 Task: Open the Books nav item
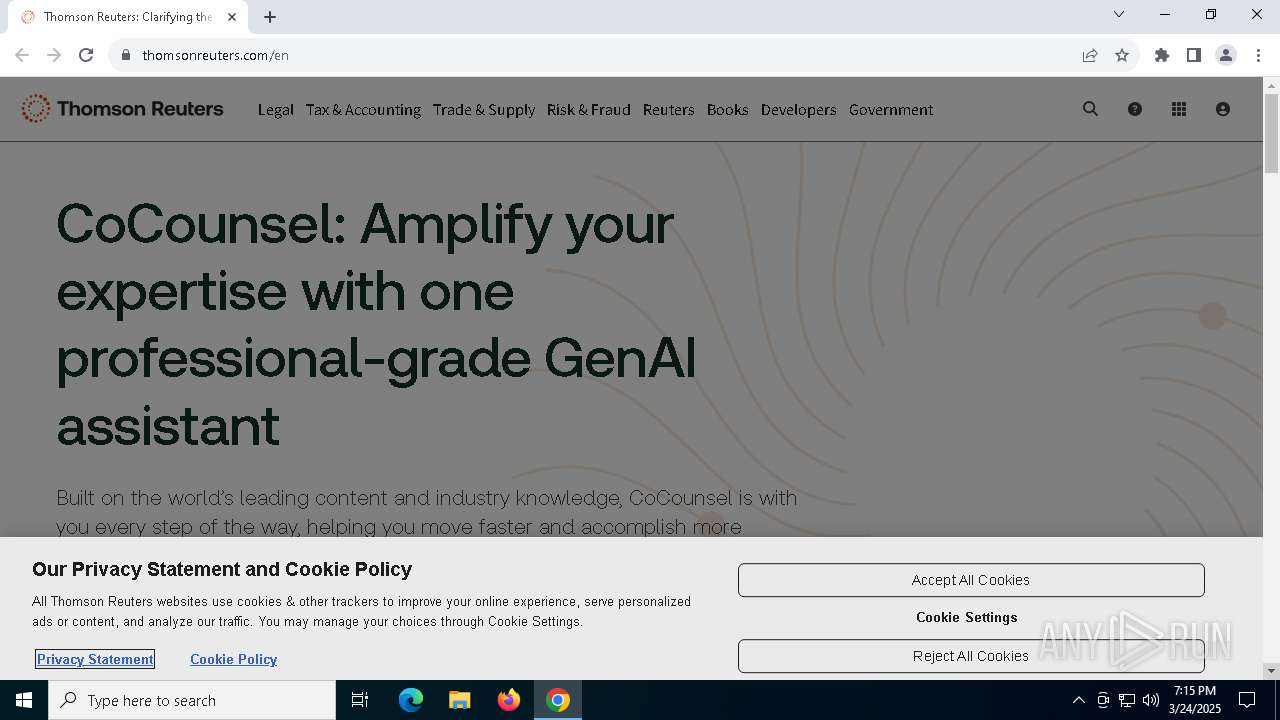(728, 110)
